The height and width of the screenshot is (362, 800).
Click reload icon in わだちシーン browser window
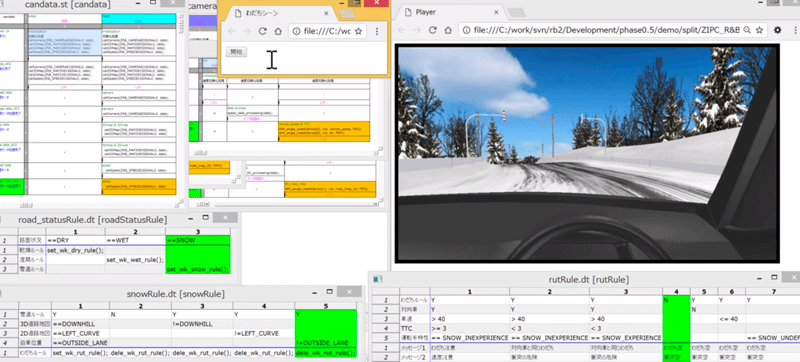click(263, 31)
